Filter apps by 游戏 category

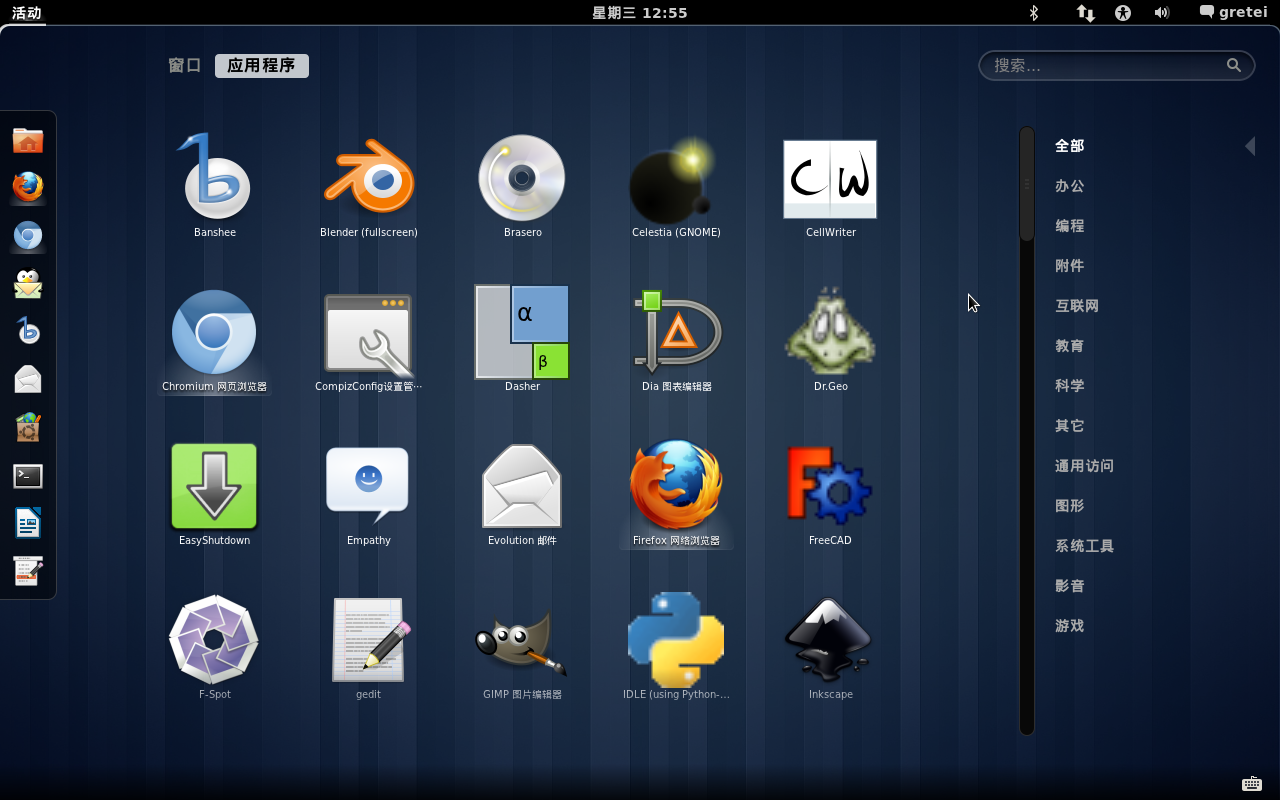(1070, 626)
